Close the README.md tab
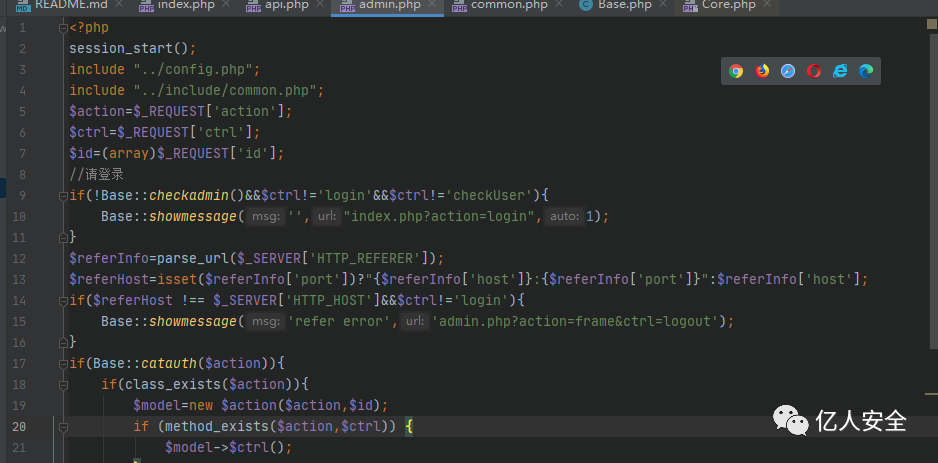938x463 pixels. click(x=118, y=5)
